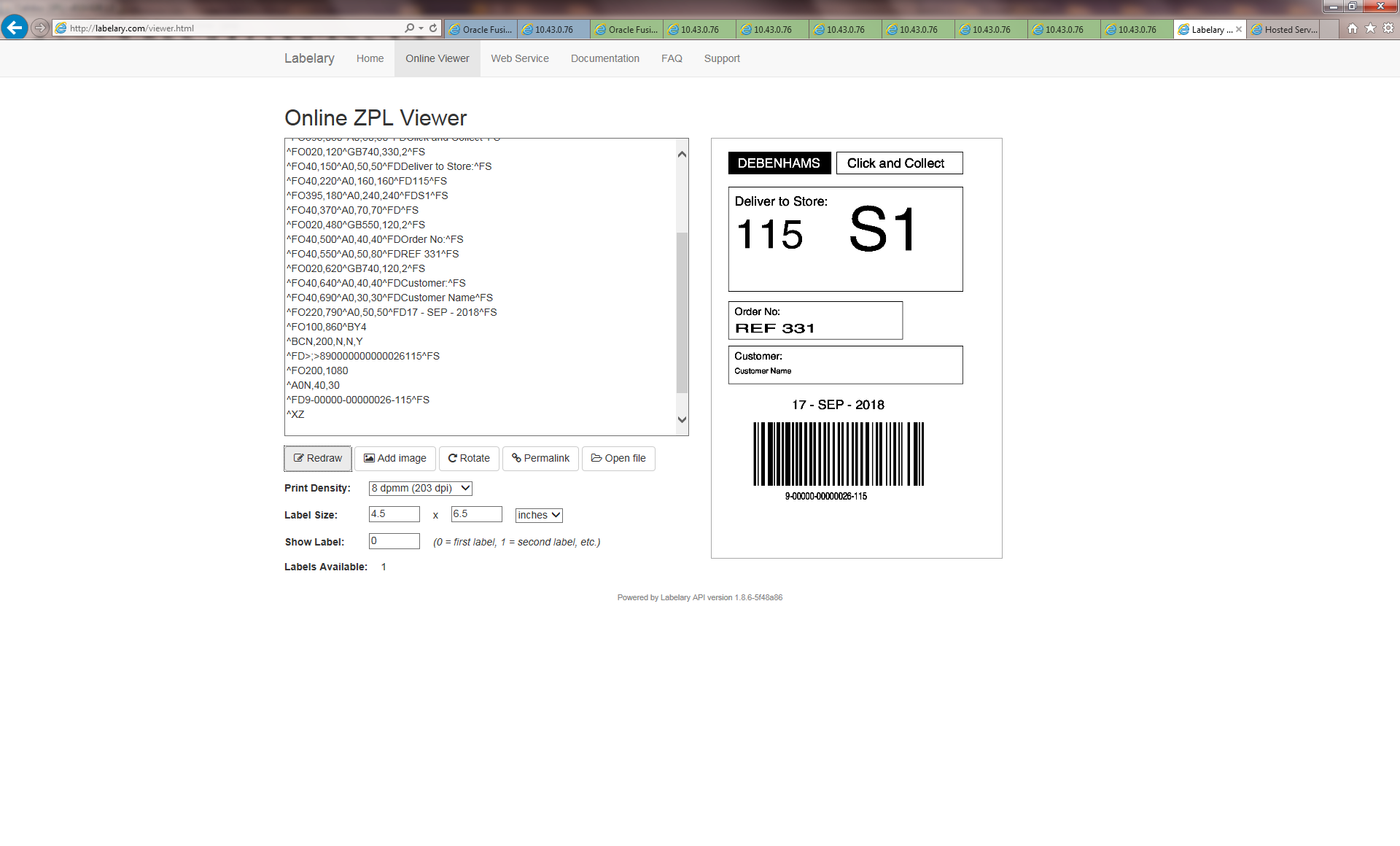This screenshot has height=846, width=1400.
Task: Click the scroll up arrow of ZPL editor
Action: (682, 154)
